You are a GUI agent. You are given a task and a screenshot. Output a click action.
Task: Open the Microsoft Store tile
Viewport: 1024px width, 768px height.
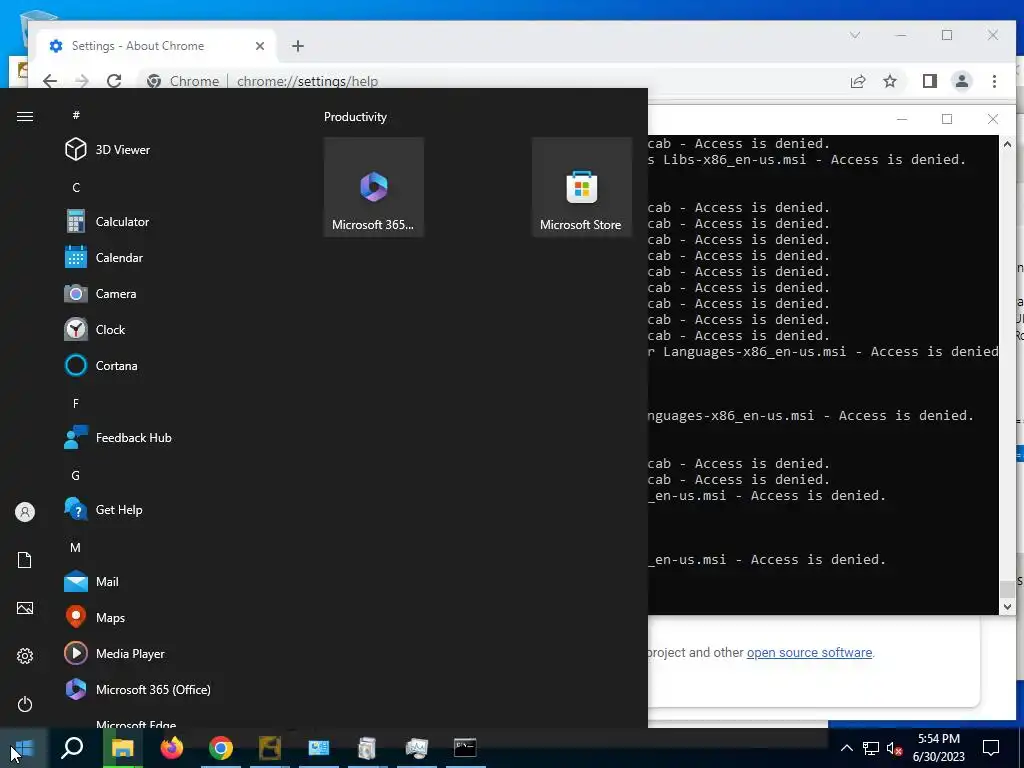click(581, 187)
